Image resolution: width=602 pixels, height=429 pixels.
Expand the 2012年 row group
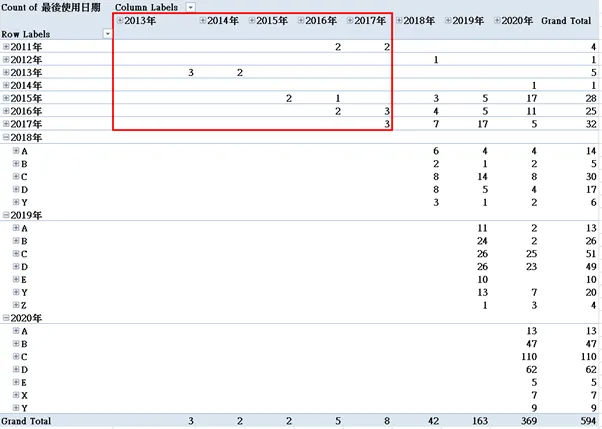point(6,60)
